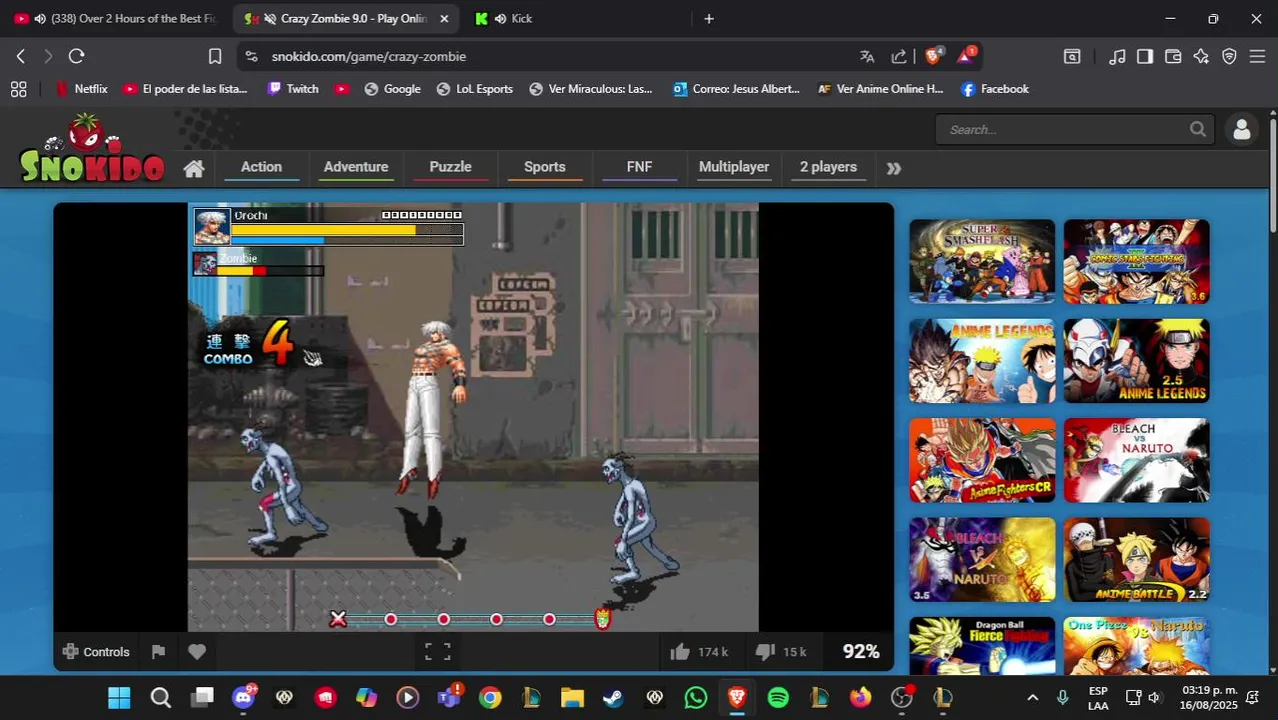This screenshot has height=720, width=1278.
Task: Open the Google bookmark
Action: [x=392, y=89]
